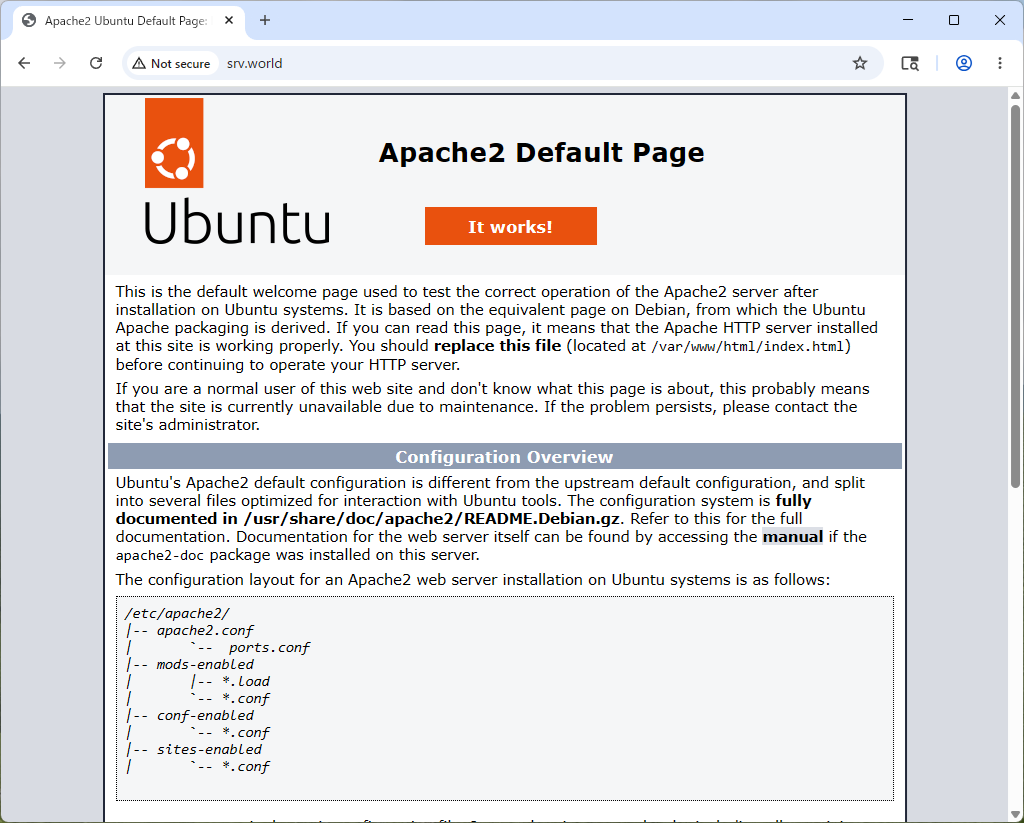This screenshot has width=1024, height=823.
Task: Close the Chrome window
Action: [999, 20]
